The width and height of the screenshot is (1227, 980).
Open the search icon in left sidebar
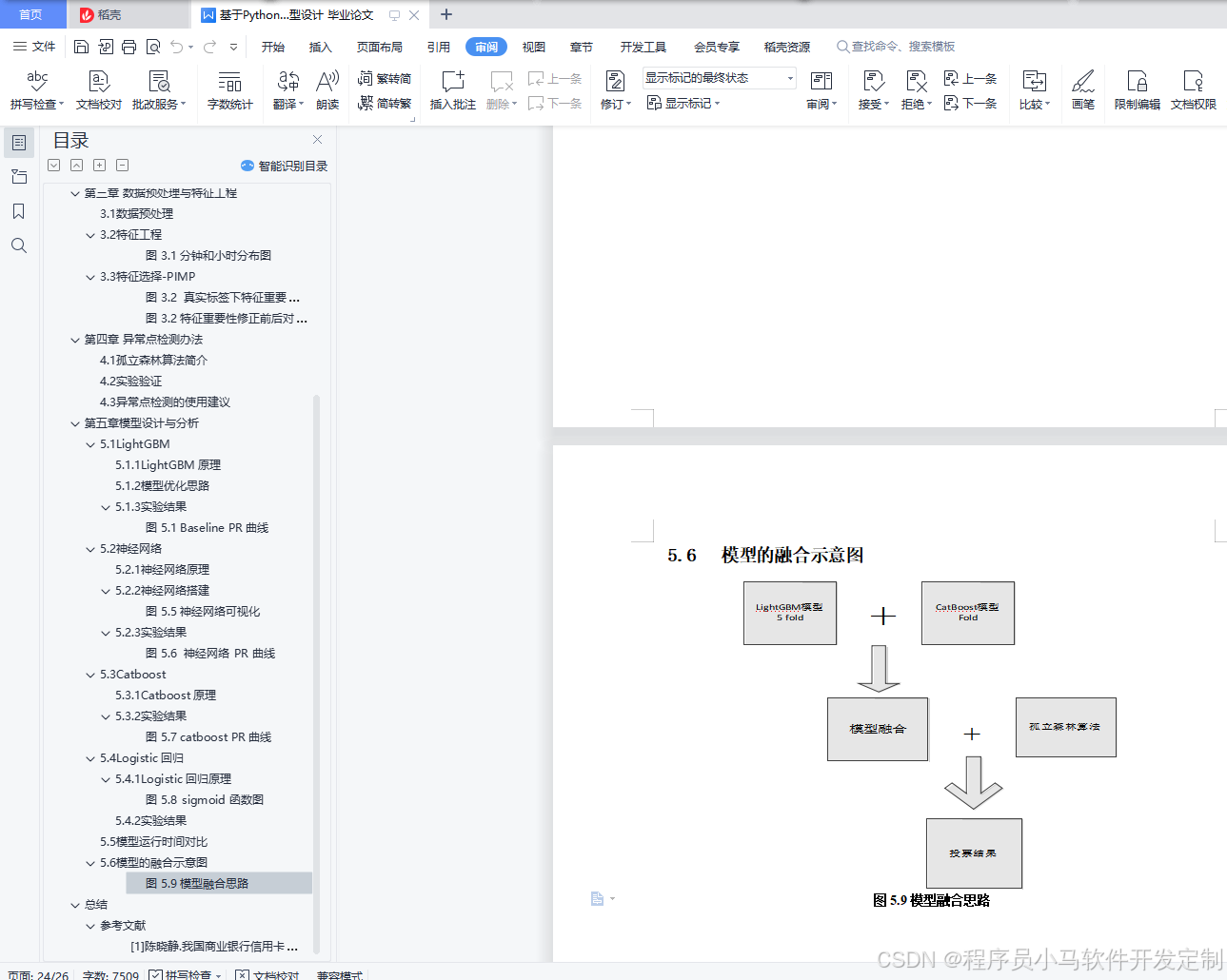(19, 245)
